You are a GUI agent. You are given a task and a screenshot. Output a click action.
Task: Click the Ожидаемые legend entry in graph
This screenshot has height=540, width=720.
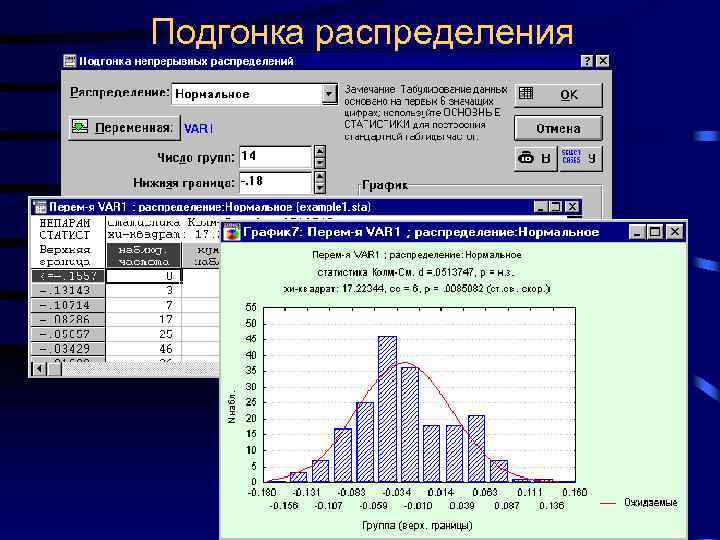[x=639, y=502]
